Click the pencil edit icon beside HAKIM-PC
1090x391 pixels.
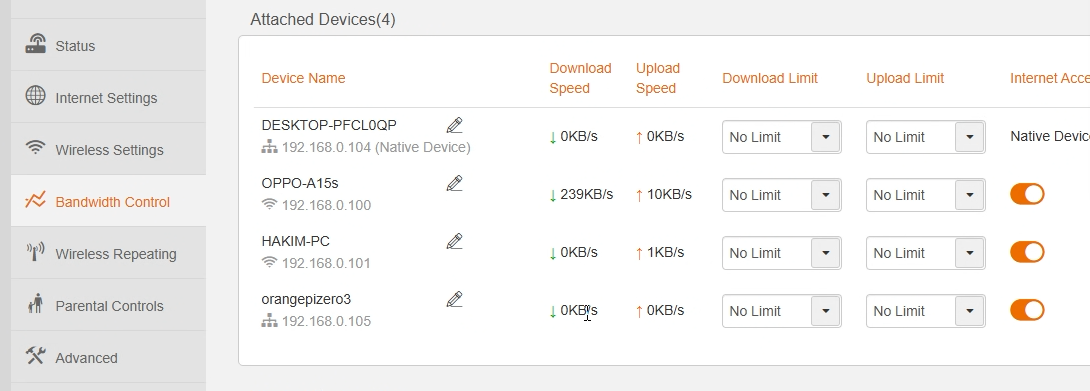click(x=454, y=241)
